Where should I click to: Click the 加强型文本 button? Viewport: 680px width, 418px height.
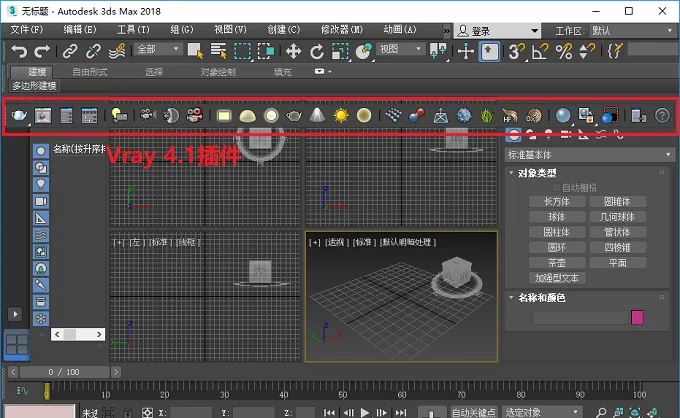point(557,278)
